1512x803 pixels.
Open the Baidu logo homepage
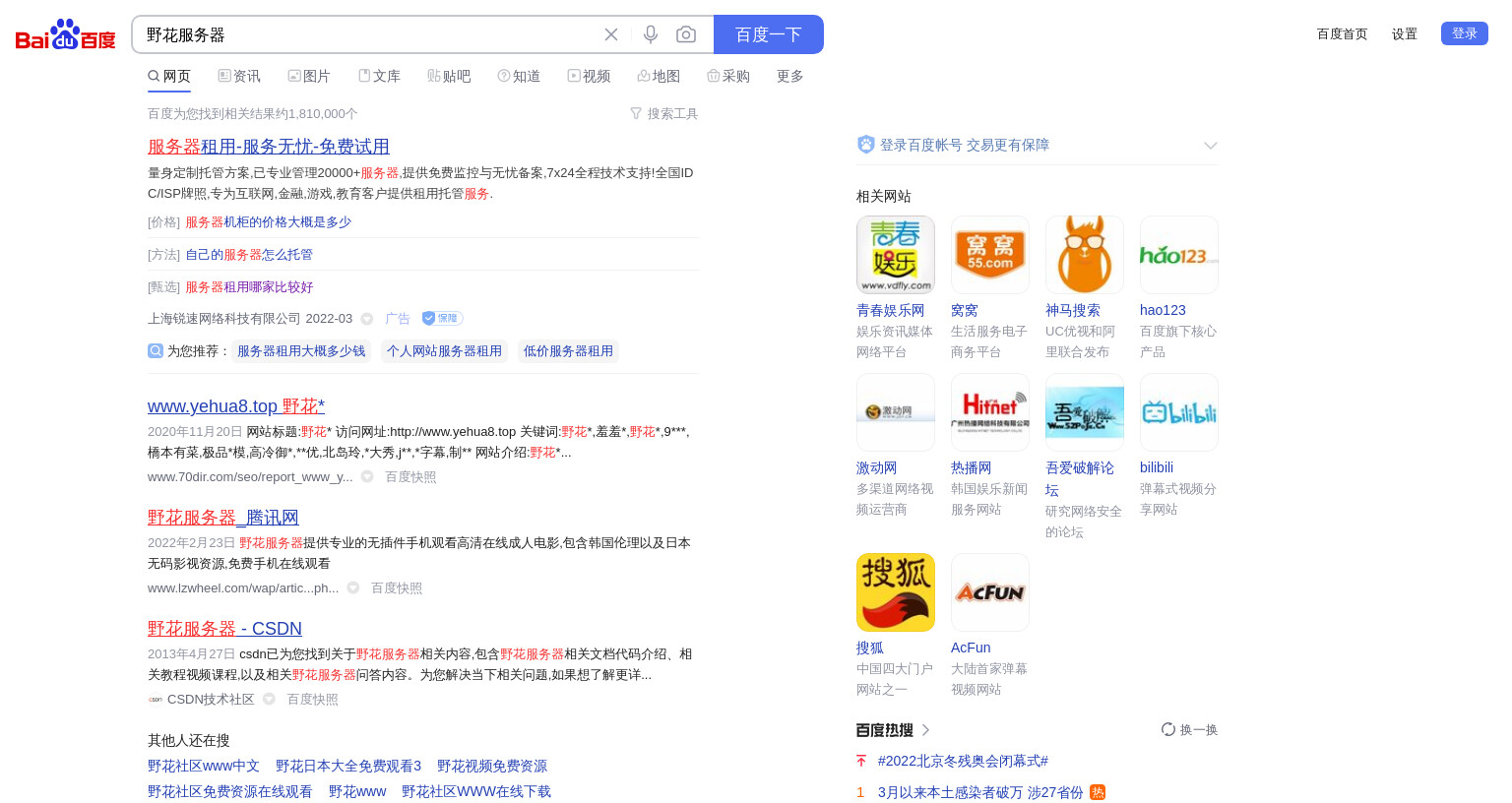pyautogui.click(x=65, y=34)
